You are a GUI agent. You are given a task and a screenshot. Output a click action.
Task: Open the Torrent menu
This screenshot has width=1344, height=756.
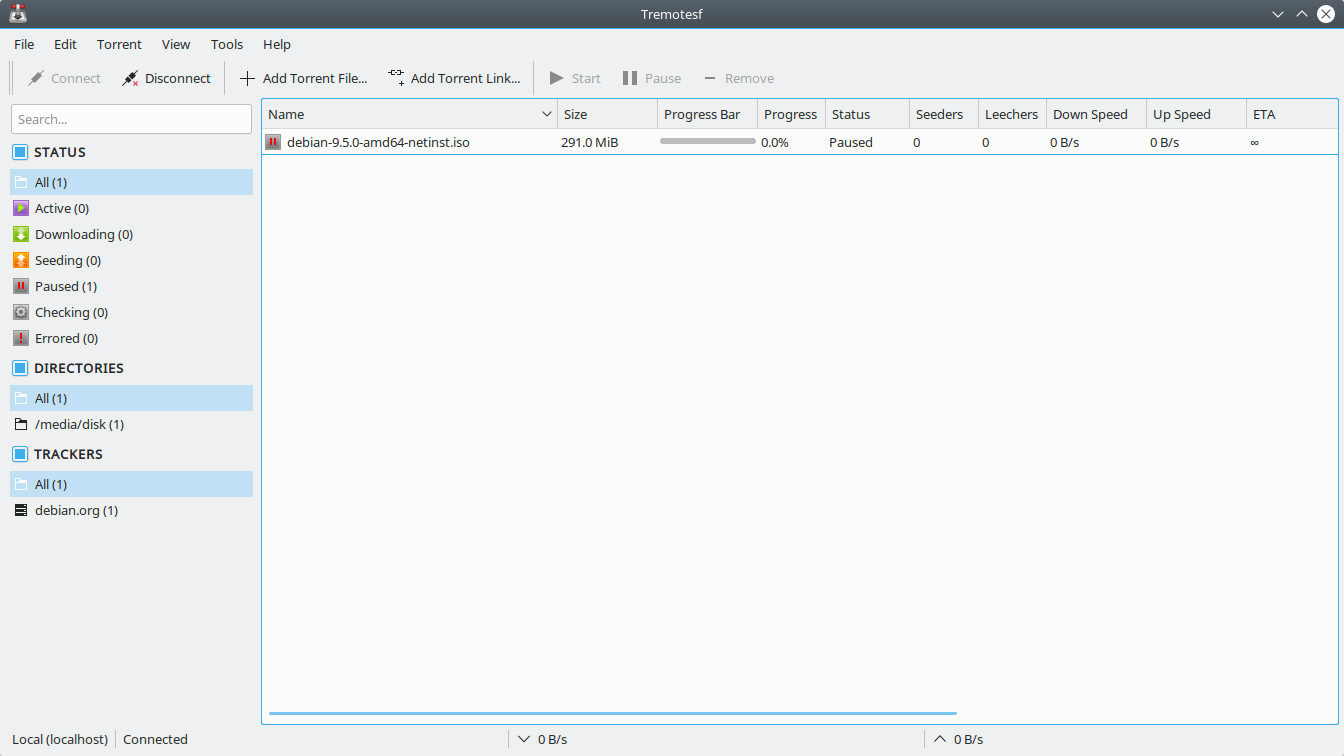[x=119, y=44]
